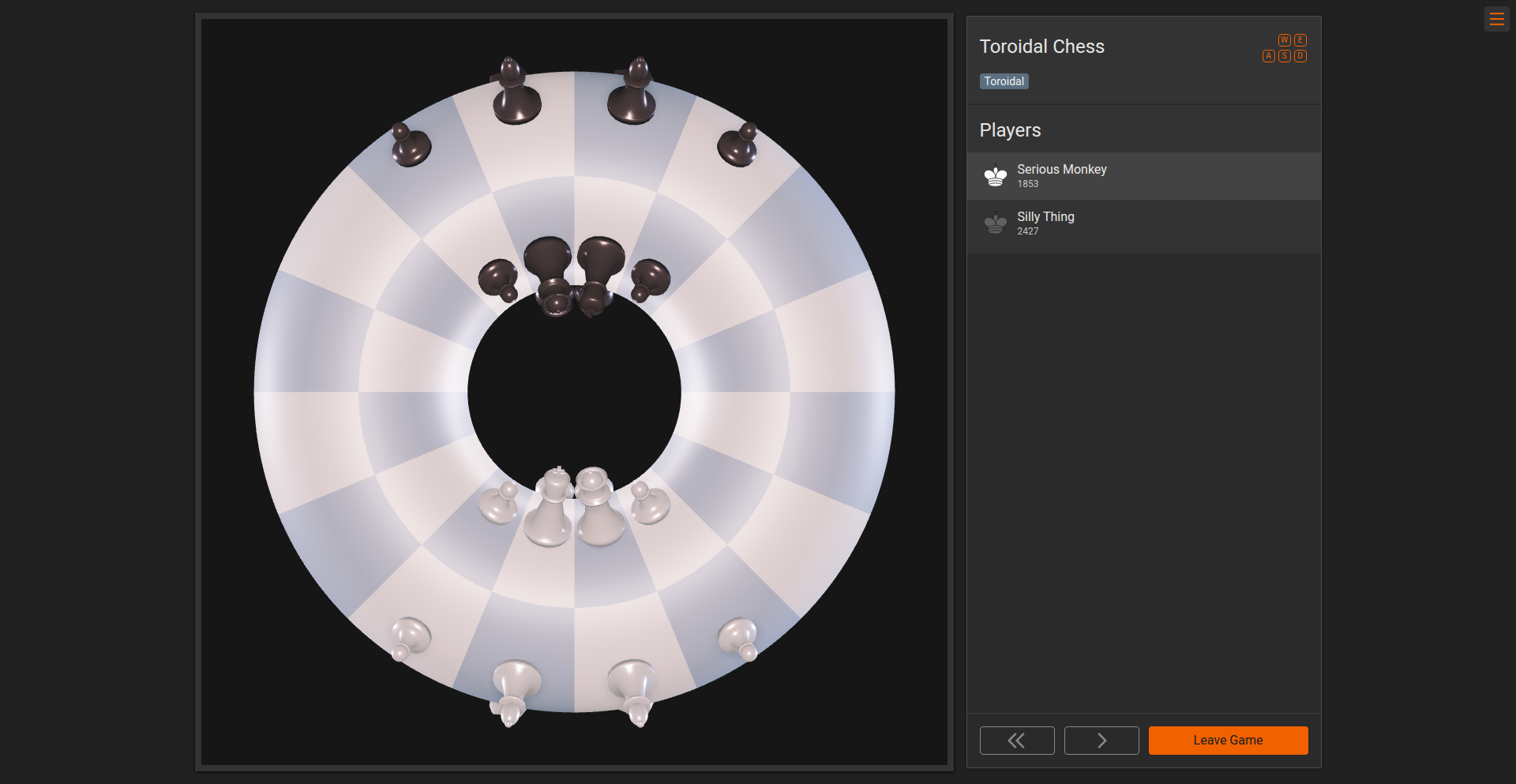Click Serious Monkey's king piece icon
Screen dimensions: 1516x784
(995, 175)
